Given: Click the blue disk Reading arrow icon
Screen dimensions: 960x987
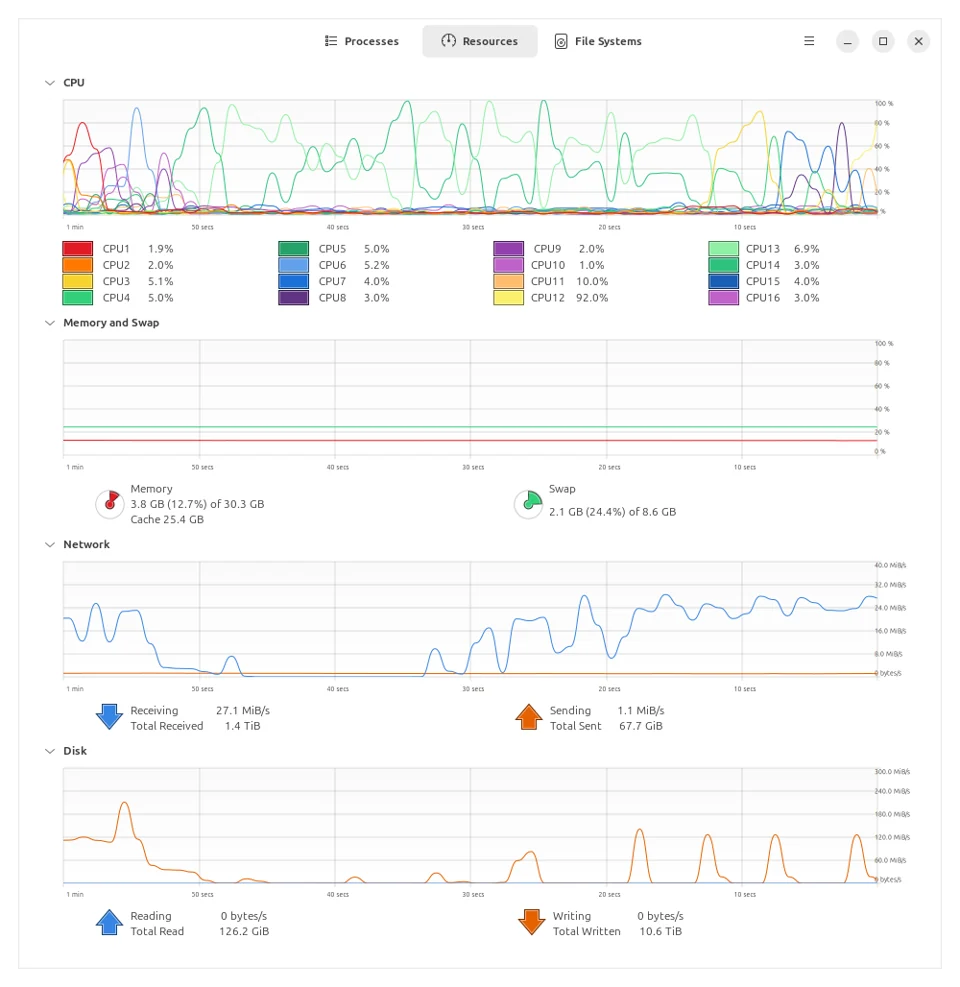Looking at the screenshot, I should click(x=110, y=923).
